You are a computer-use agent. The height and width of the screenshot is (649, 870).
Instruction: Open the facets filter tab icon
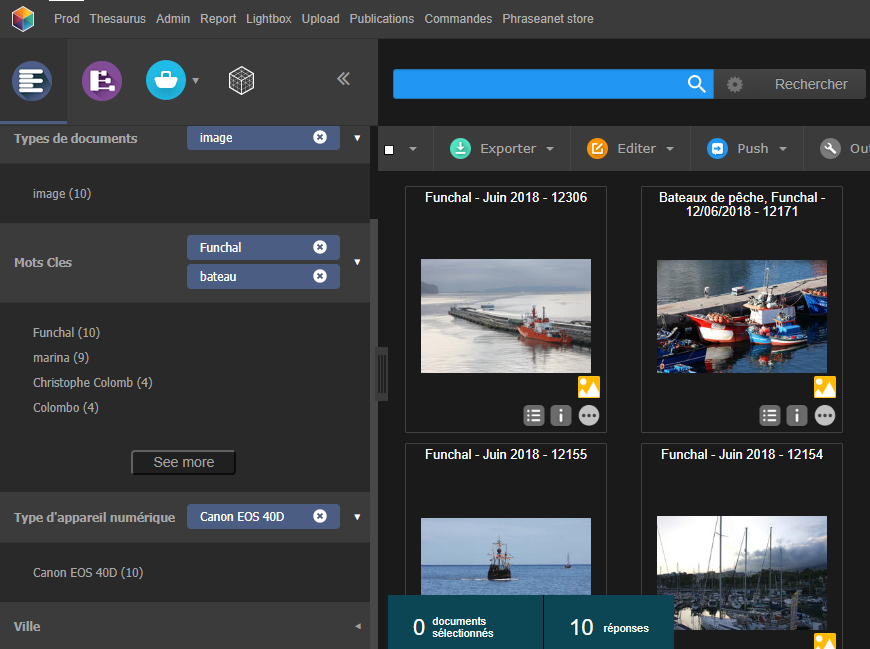coord(32,80)
